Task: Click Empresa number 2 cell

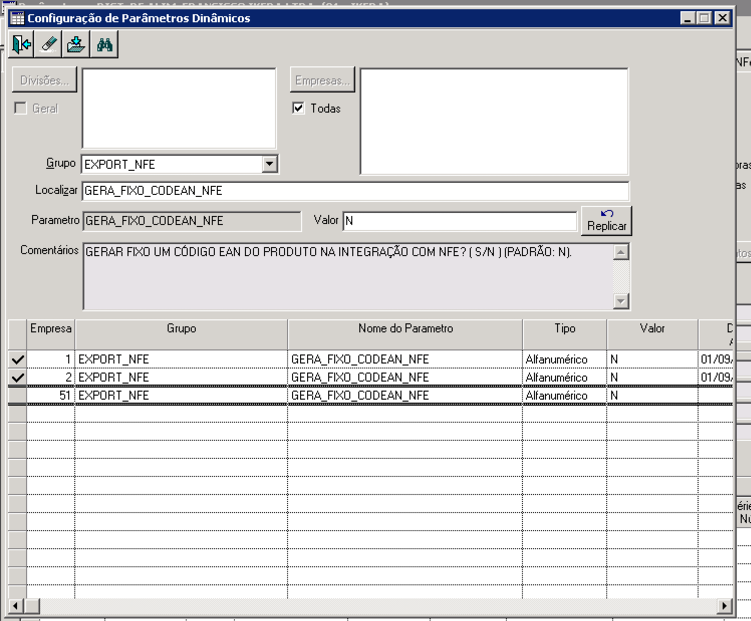Action: tap(51, 377)
